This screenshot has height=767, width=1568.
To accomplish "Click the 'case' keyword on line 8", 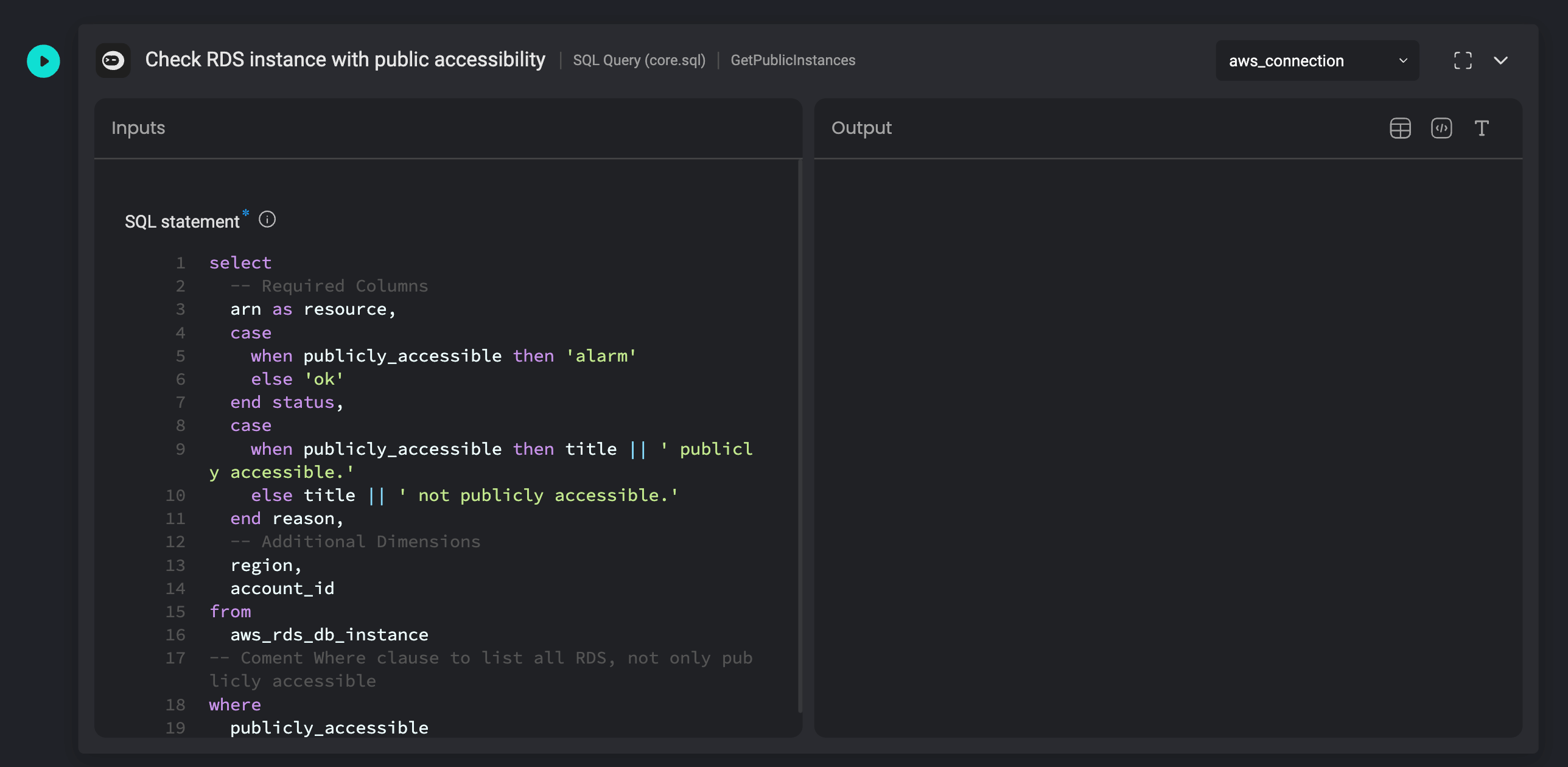I will (251, 426).
